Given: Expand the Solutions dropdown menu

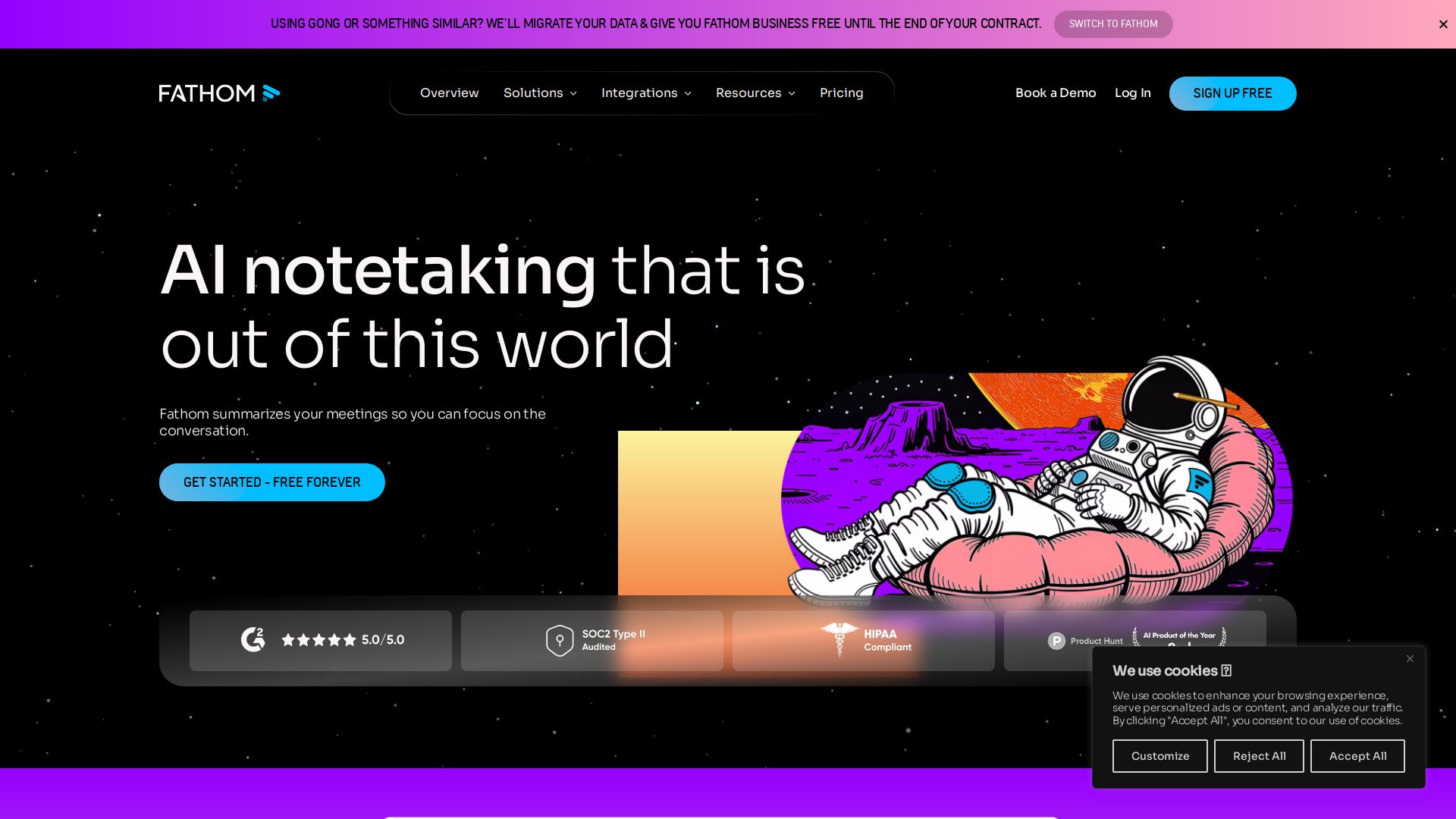Looking at the screenshot, I should coord(540,93).
